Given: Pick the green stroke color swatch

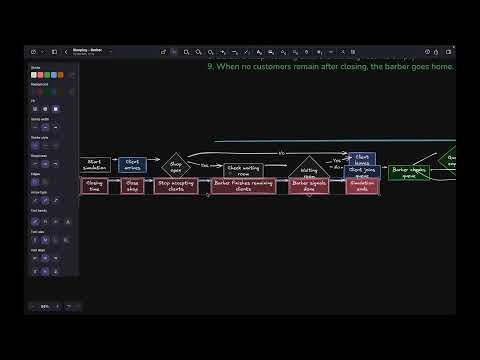Looking at the screenshot, I should [47, 75].
